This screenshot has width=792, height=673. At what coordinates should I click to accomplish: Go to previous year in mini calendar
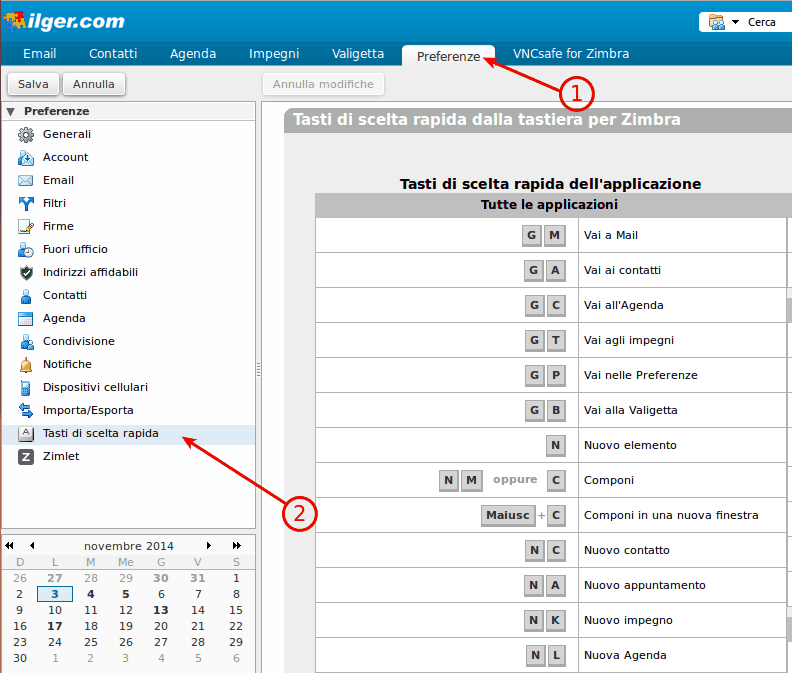pyautogui.click(x=10, y=545)
